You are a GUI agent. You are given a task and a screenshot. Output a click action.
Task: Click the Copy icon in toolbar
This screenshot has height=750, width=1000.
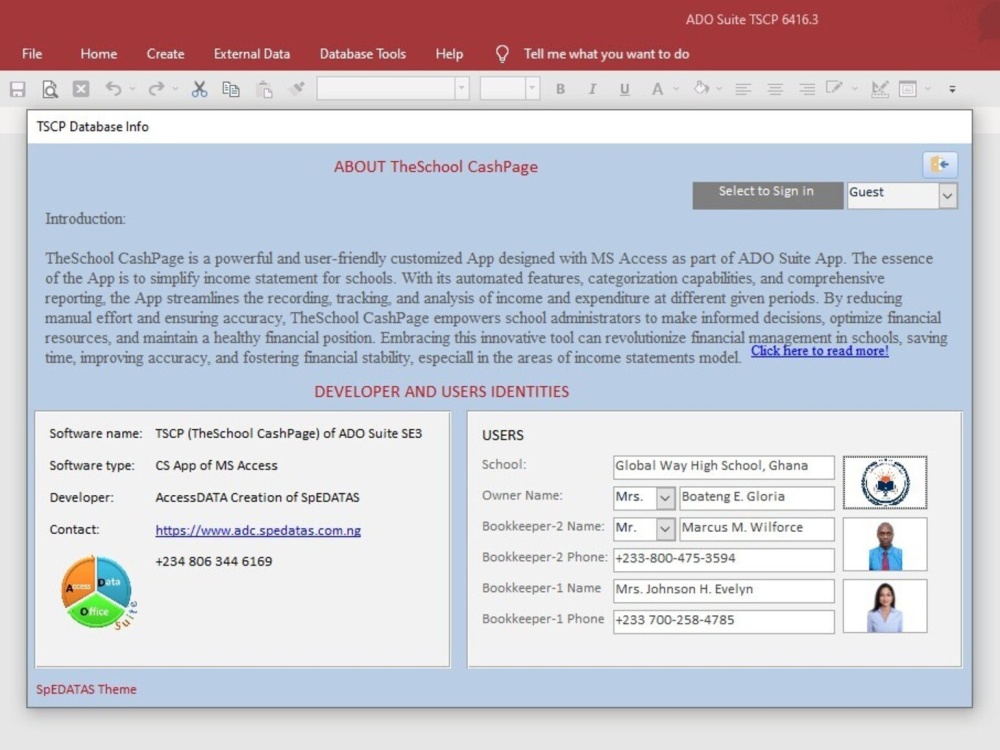tap(231, 89)
